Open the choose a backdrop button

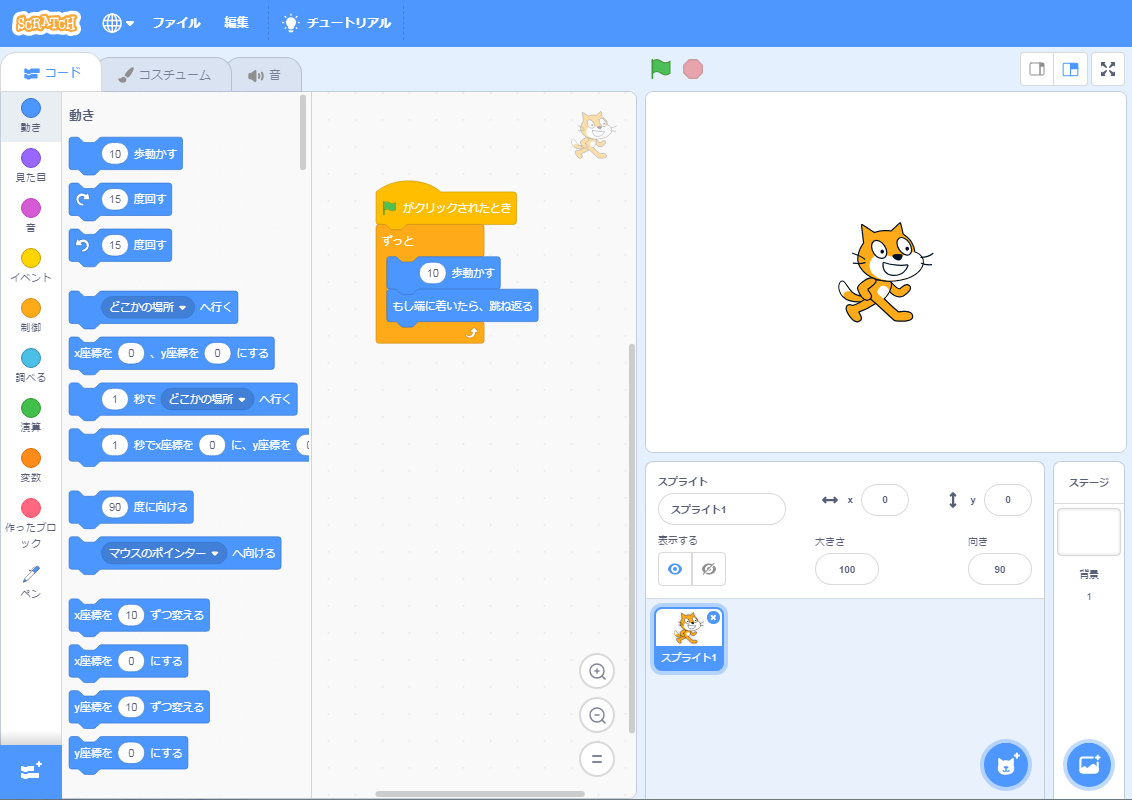1089,765
